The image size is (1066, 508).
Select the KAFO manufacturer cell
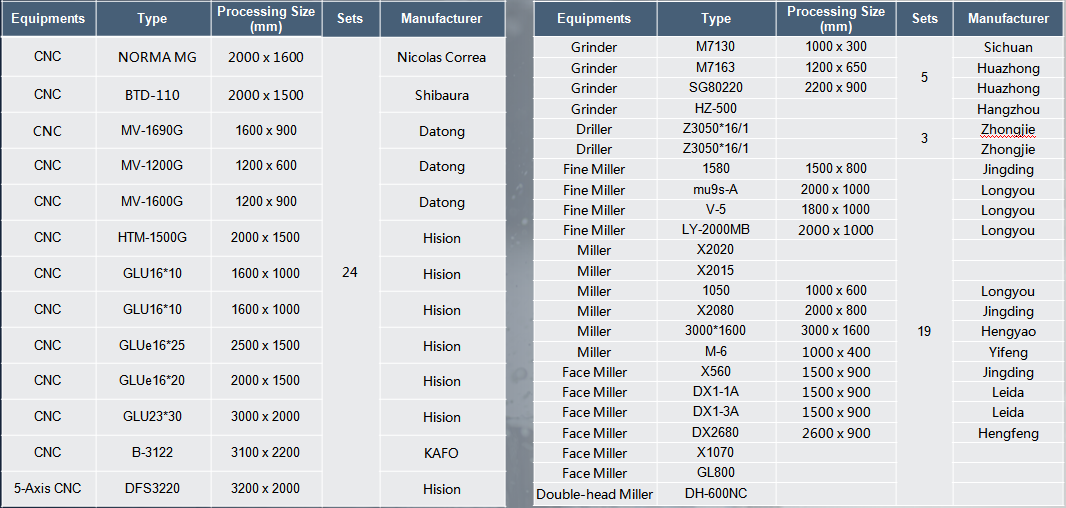441,453
